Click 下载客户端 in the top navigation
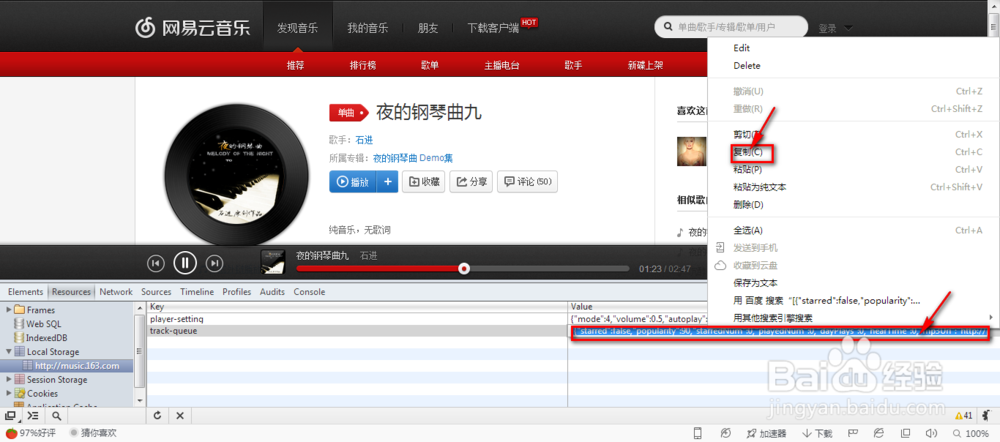The height and width of the screenshot is (442, 1000). 493,28
